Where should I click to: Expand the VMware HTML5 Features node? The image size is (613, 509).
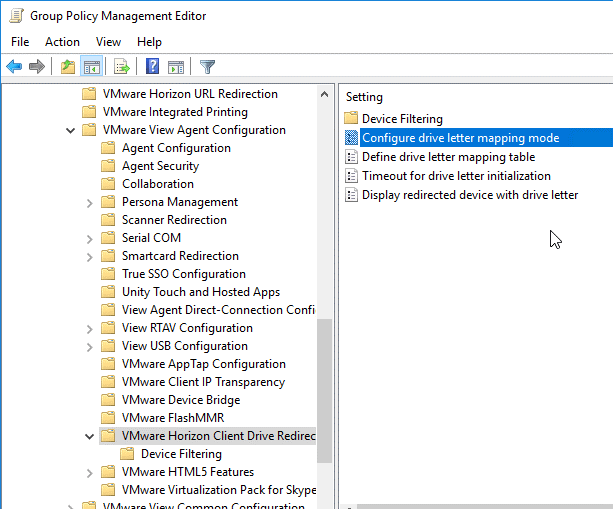pos(90,473)
